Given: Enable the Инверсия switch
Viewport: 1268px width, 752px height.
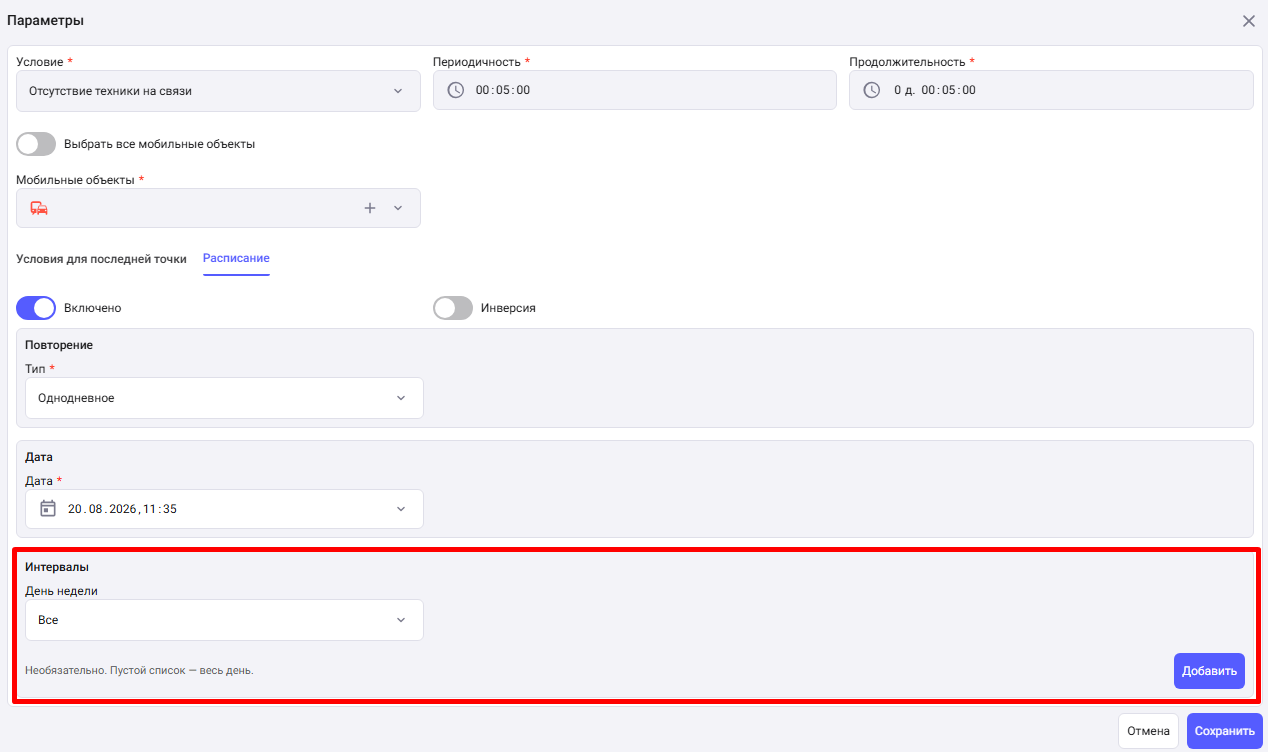Looking at the screenshot, I should (x=453, y=308).
